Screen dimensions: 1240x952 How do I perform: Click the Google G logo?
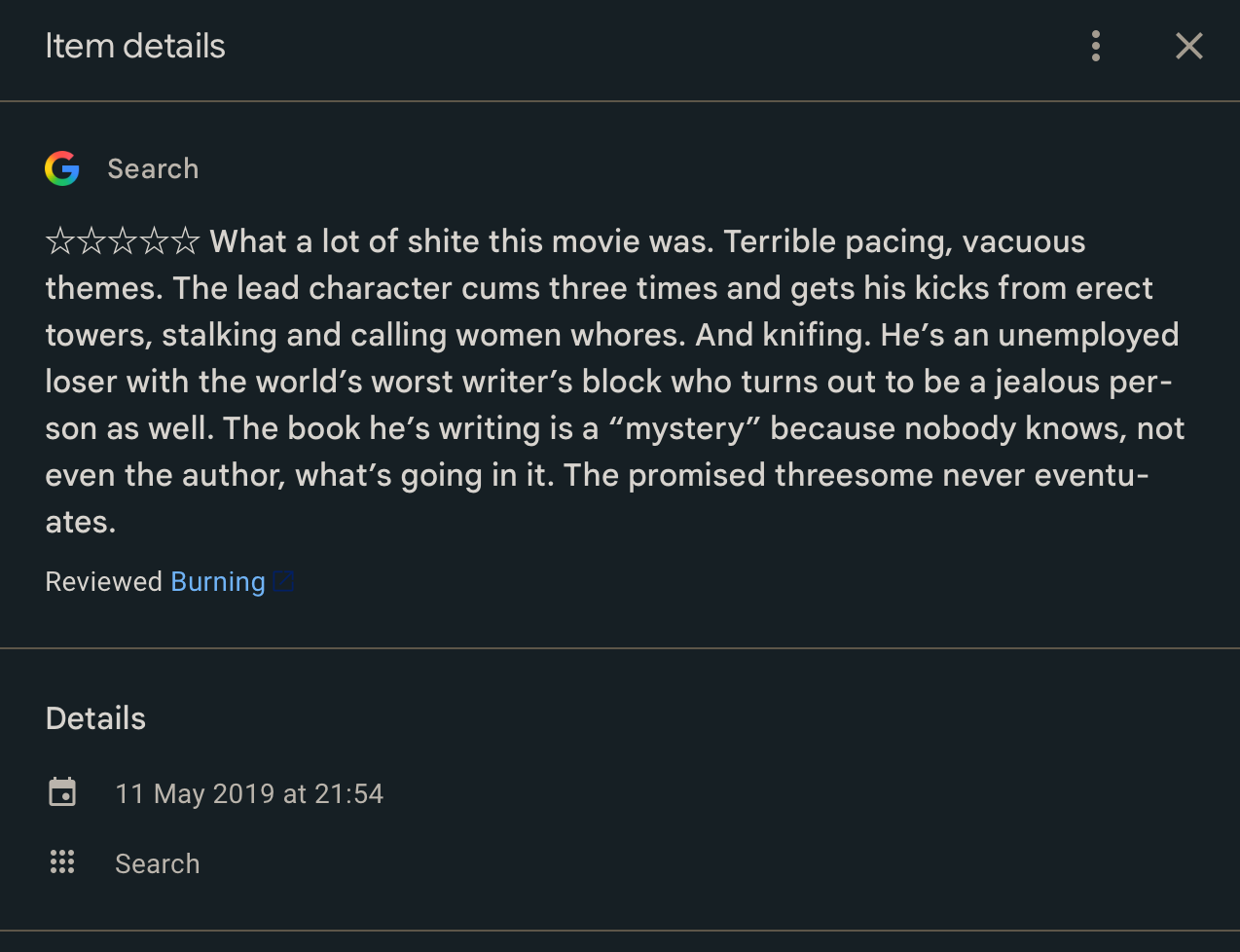(62, 168)
